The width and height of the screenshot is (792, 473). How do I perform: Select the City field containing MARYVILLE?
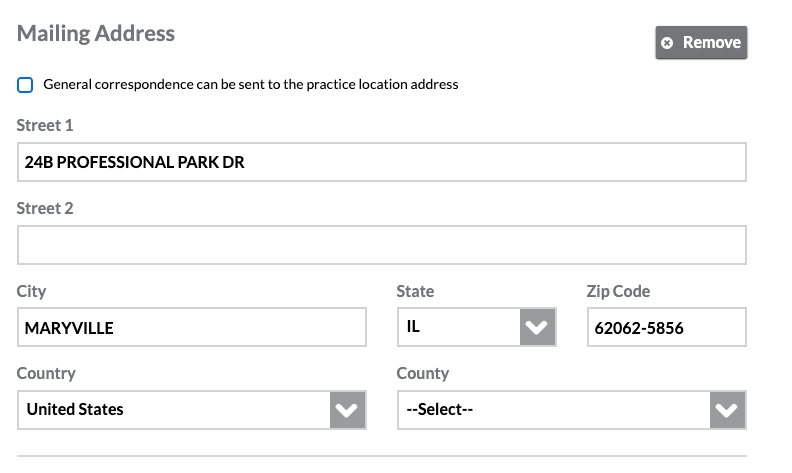click(x=191, y=327)
